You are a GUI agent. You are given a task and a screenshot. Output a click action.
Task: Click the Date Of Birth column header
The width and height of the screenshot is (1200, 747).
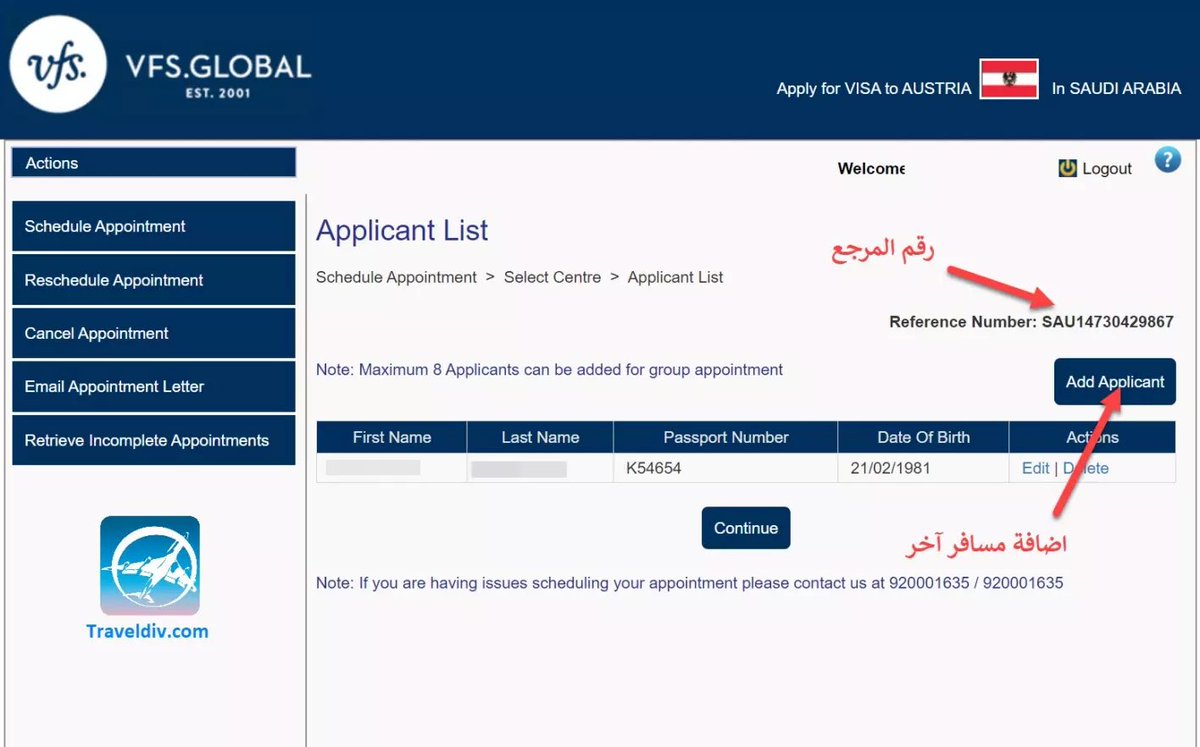[923, 437]
